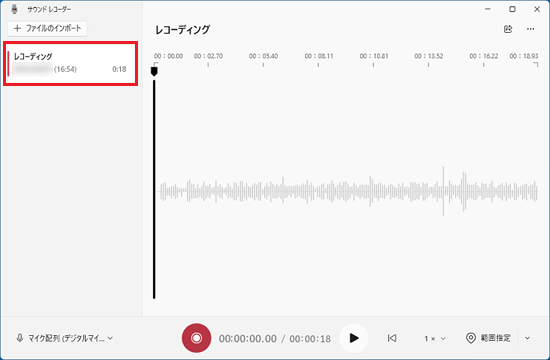Click the サウンド レコーダー app icon

tap(14, 9)
